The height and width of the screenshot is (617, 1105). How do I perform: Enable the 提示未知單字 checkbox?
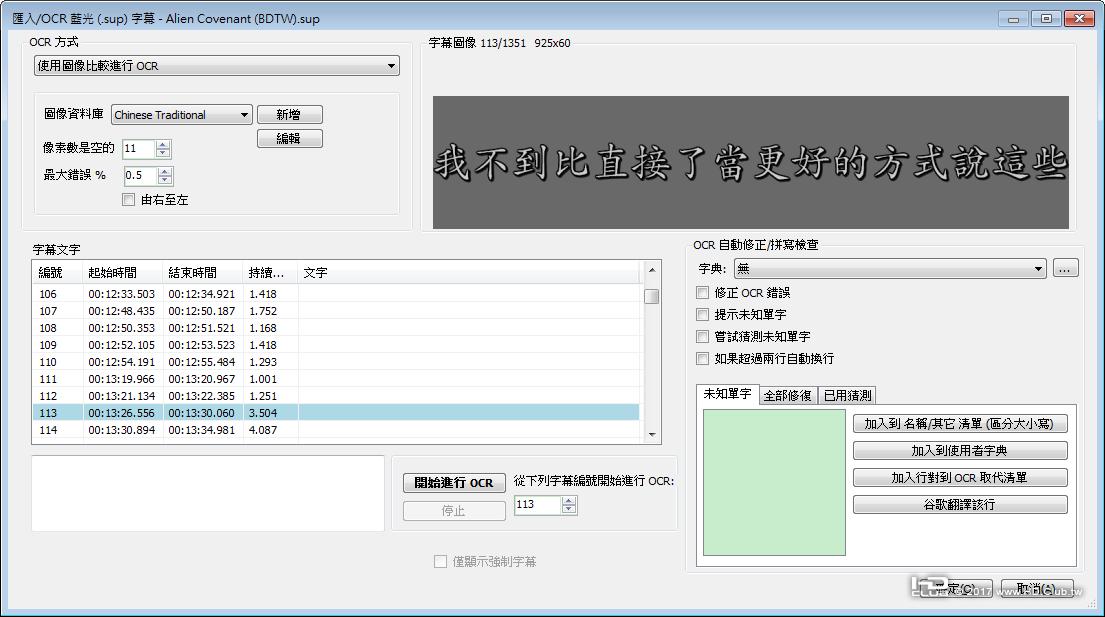coord(703,314)
